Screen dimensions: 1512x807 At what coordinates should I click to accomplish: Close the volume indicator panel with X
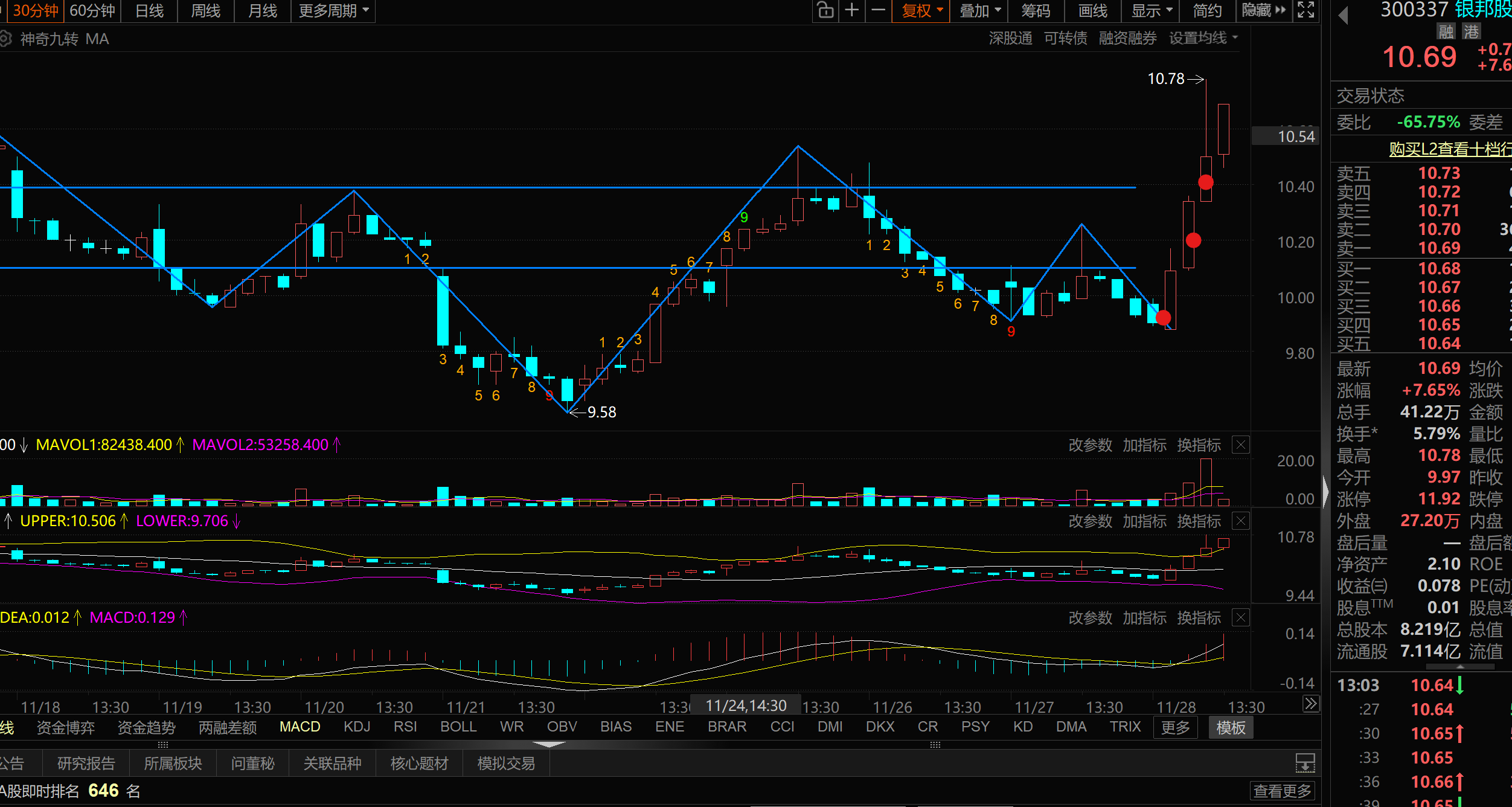1240,445
